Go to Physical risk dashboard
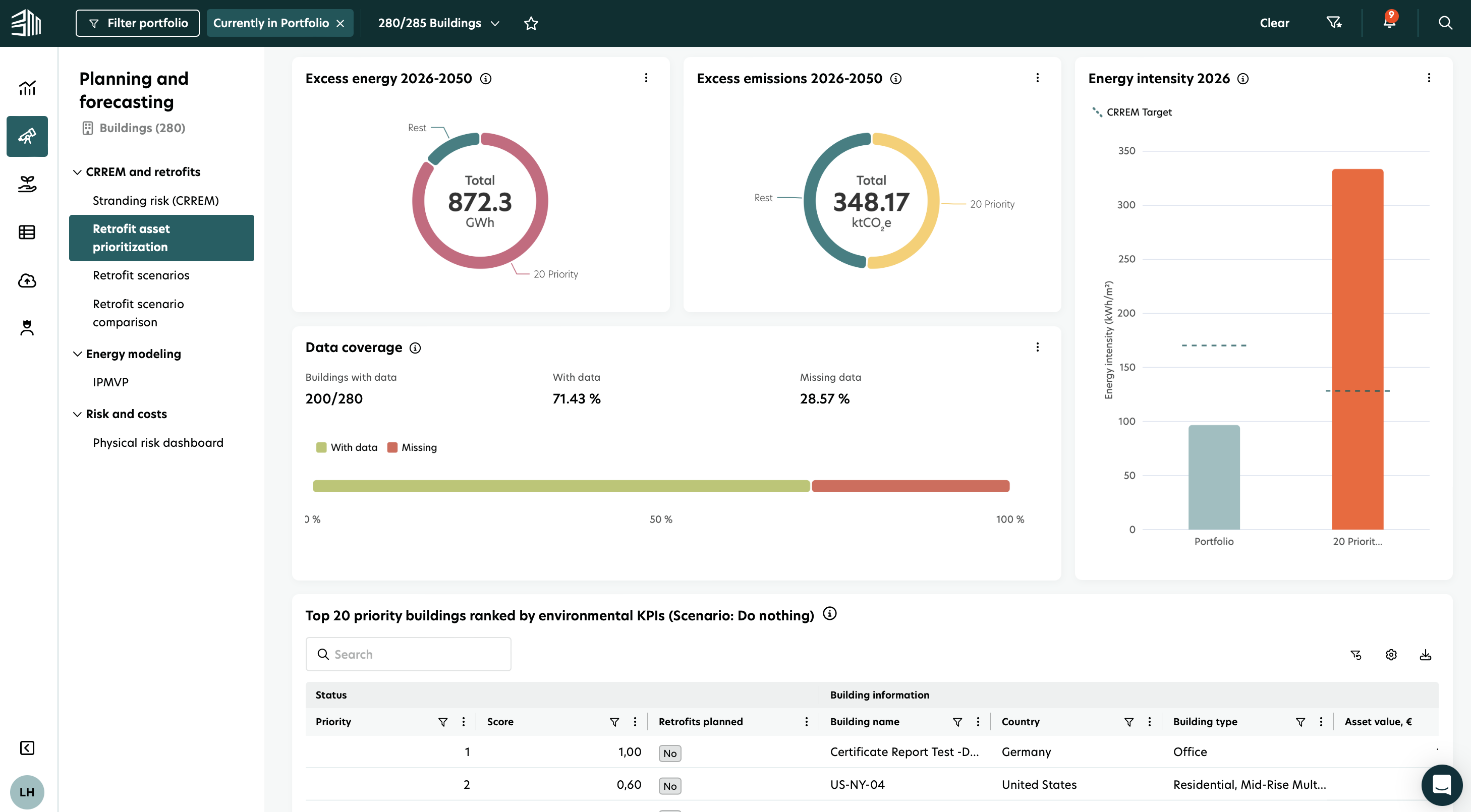The width and height of the screenshot is (1471, 812). (158, 442)
